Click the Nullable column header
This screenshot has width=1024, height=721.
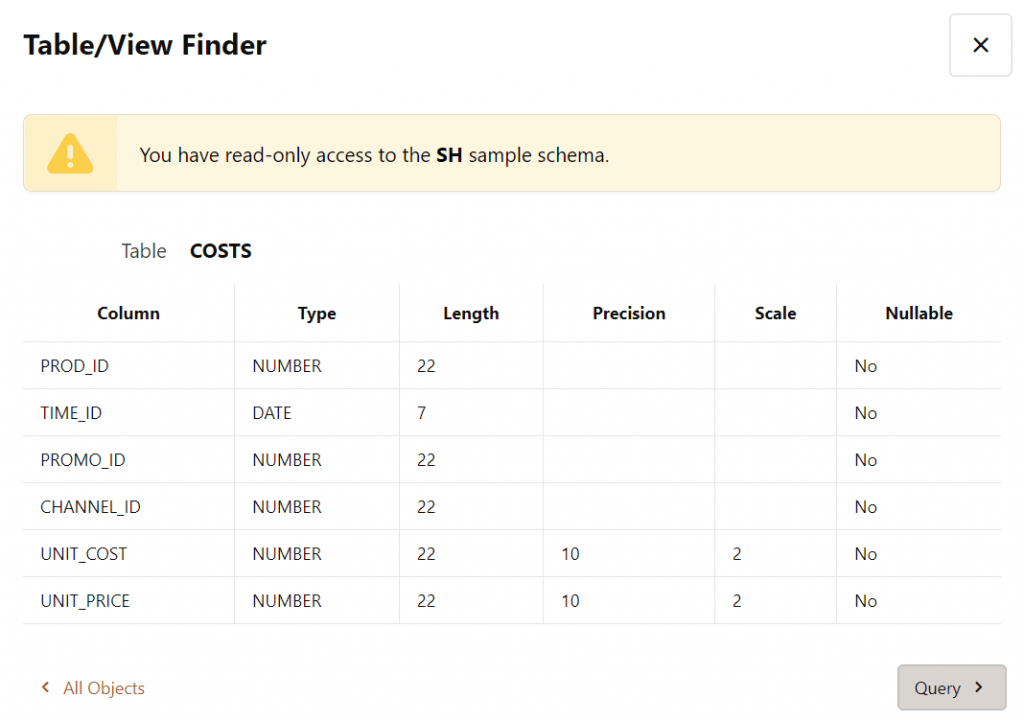[x=918, y=313]
